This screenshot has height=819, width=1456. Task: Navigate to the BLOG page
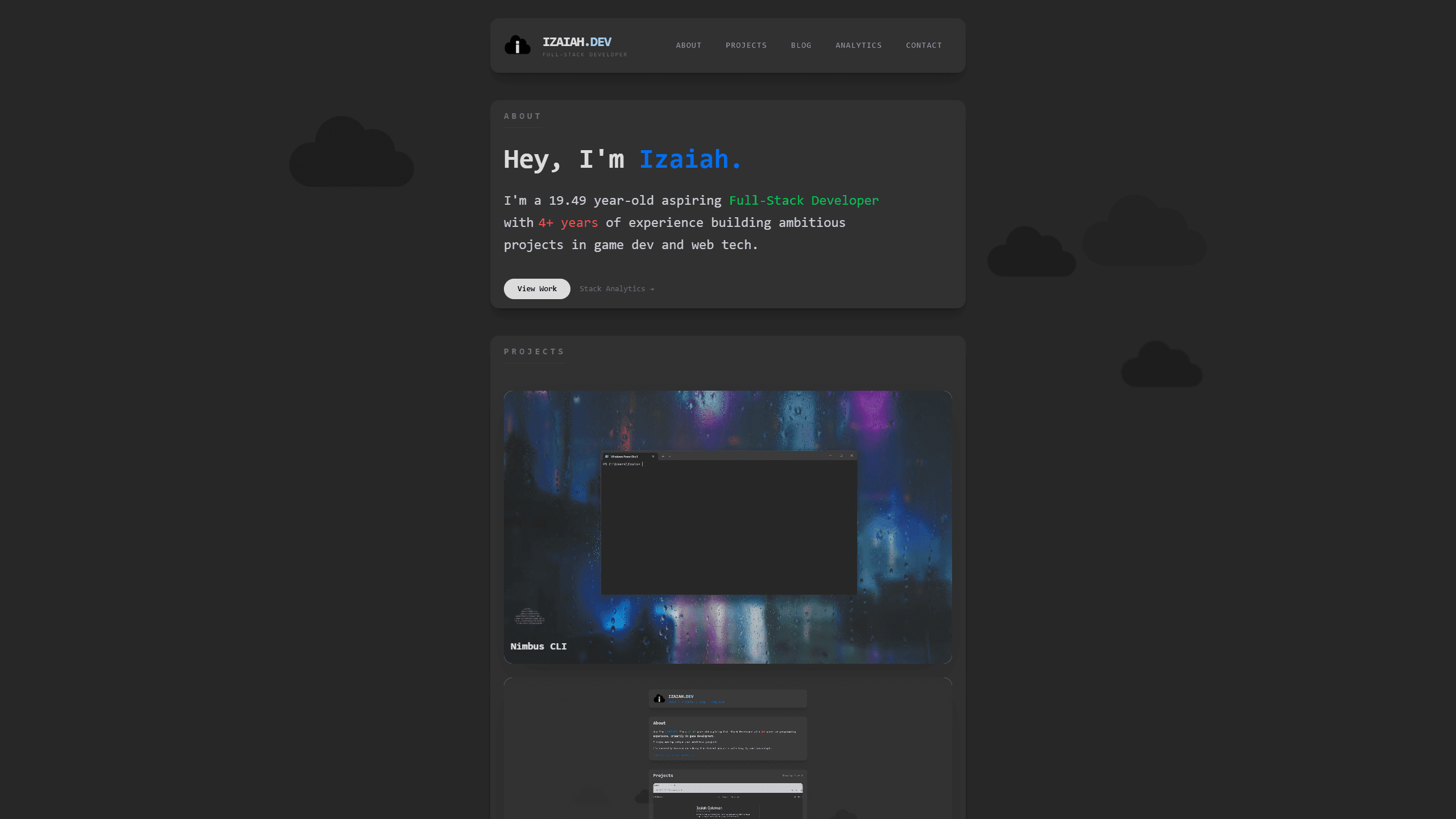[801, 45]
